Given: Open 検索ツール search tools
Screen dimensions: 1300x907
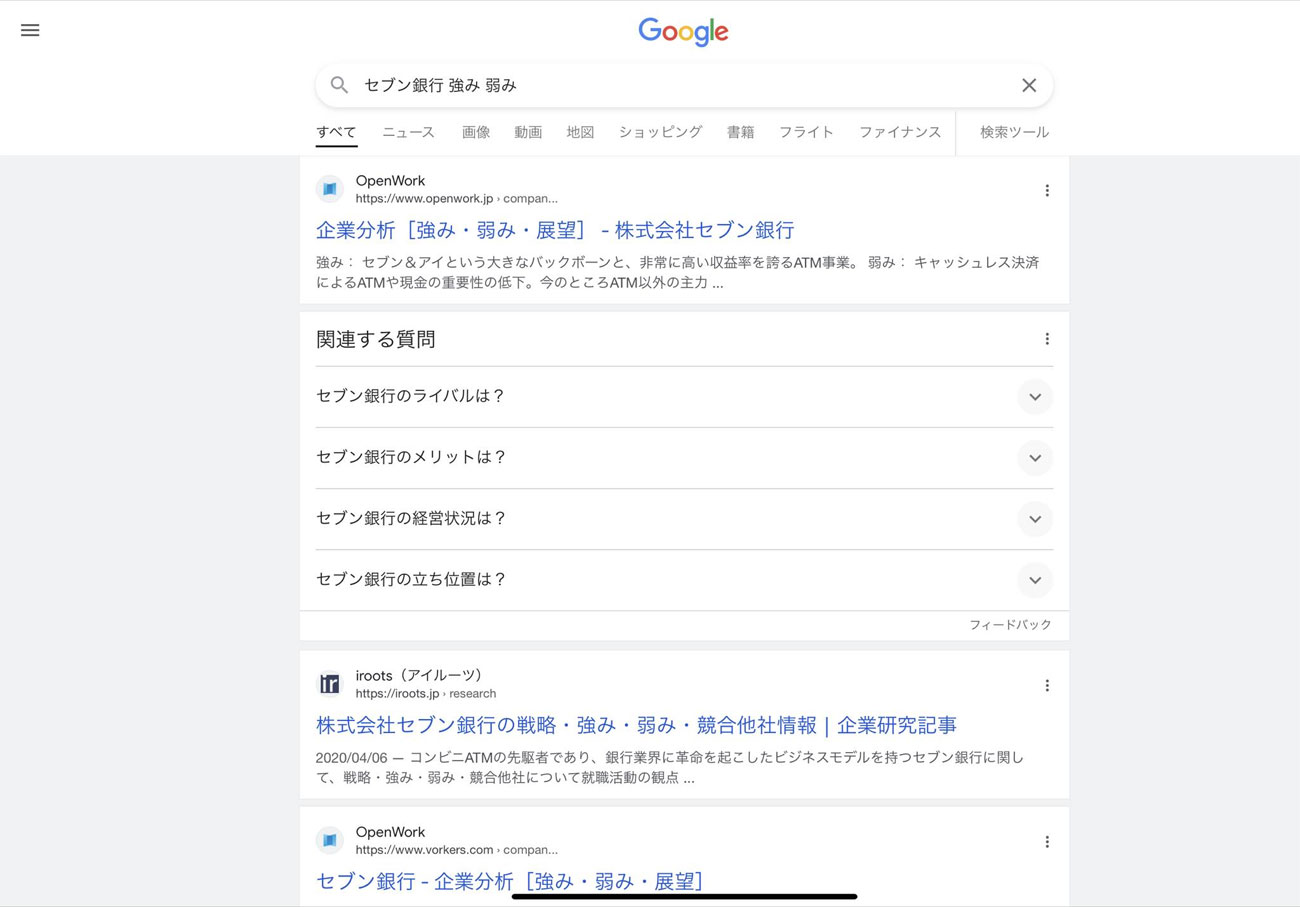Looking at the screenshot, I should point(1014,132).
